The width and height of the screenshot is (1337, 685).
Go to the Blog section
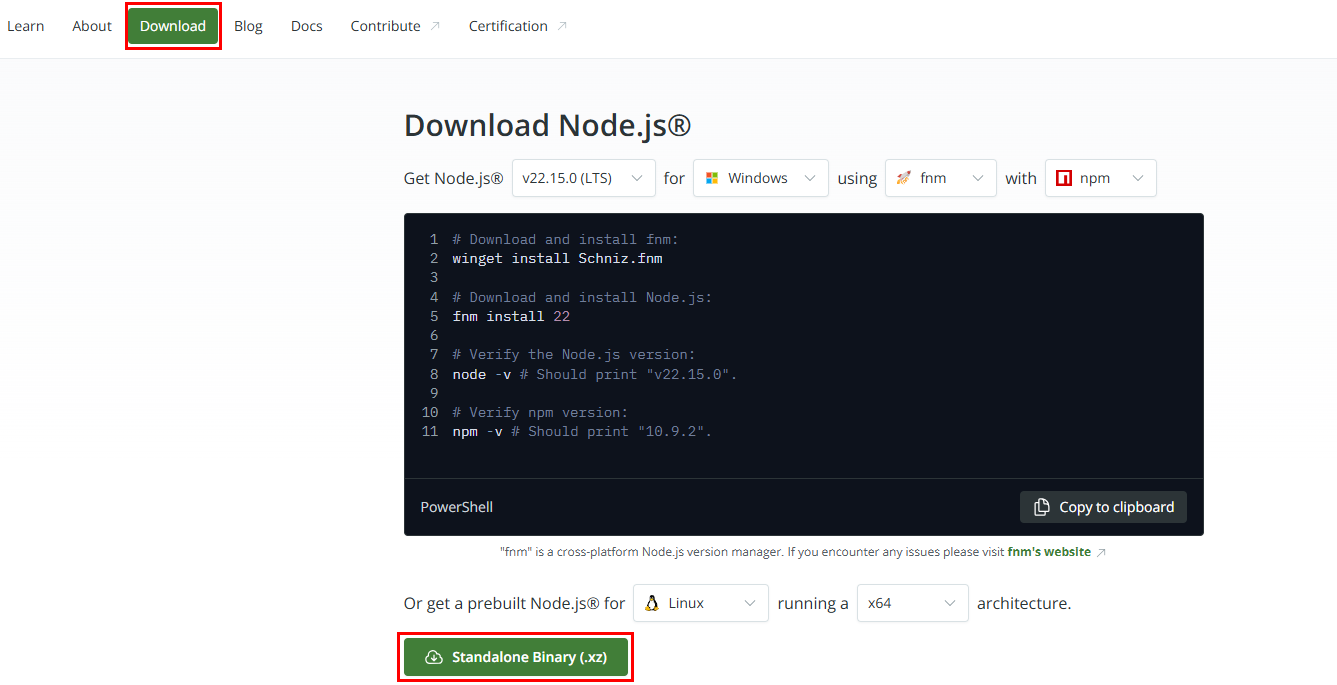(x=248, y=26)
